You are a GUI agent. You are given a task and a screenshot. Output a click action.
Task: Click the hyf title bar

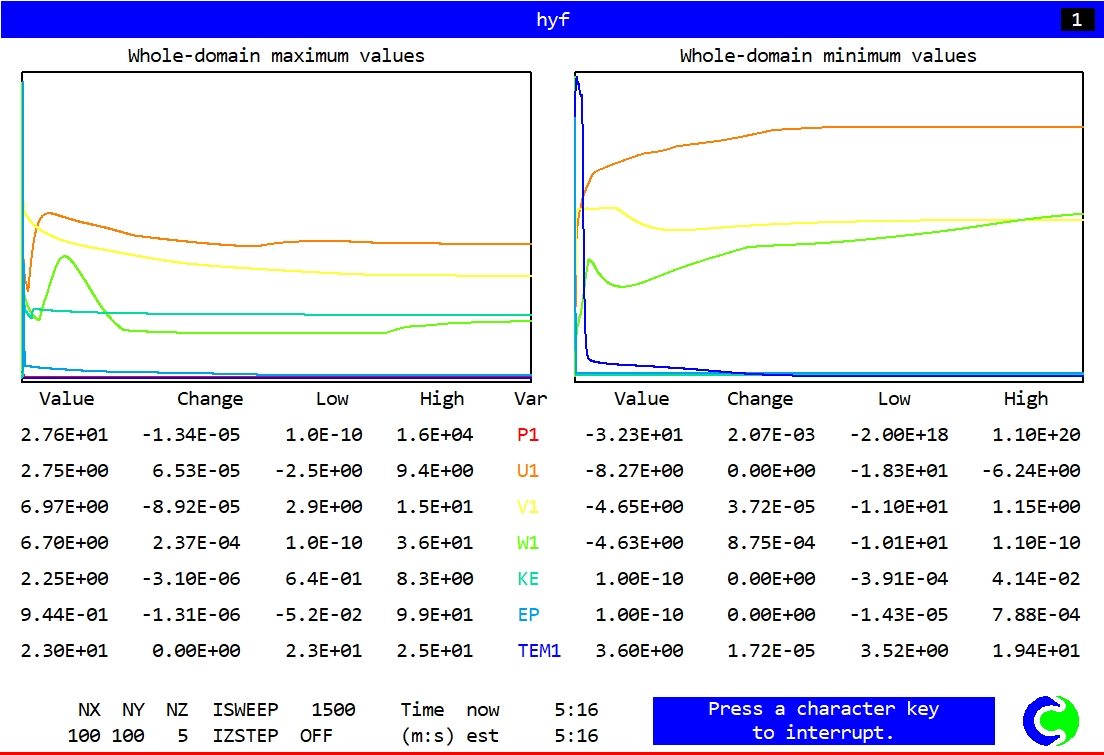[x=552, y=20]
